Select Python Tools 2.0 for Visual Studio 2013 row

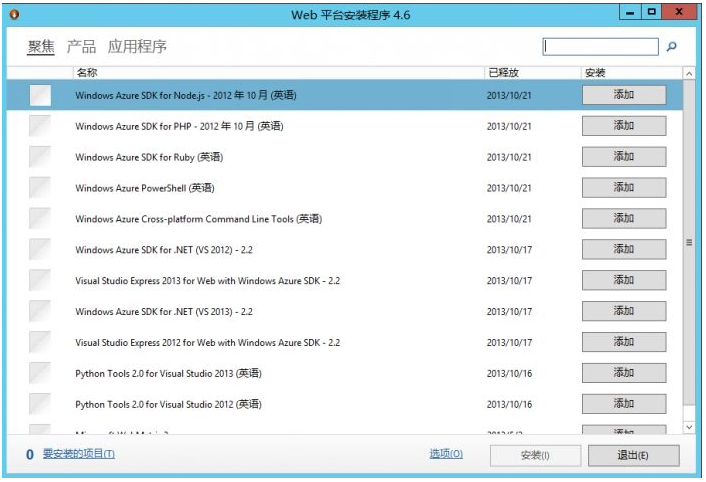pos(344,373)
